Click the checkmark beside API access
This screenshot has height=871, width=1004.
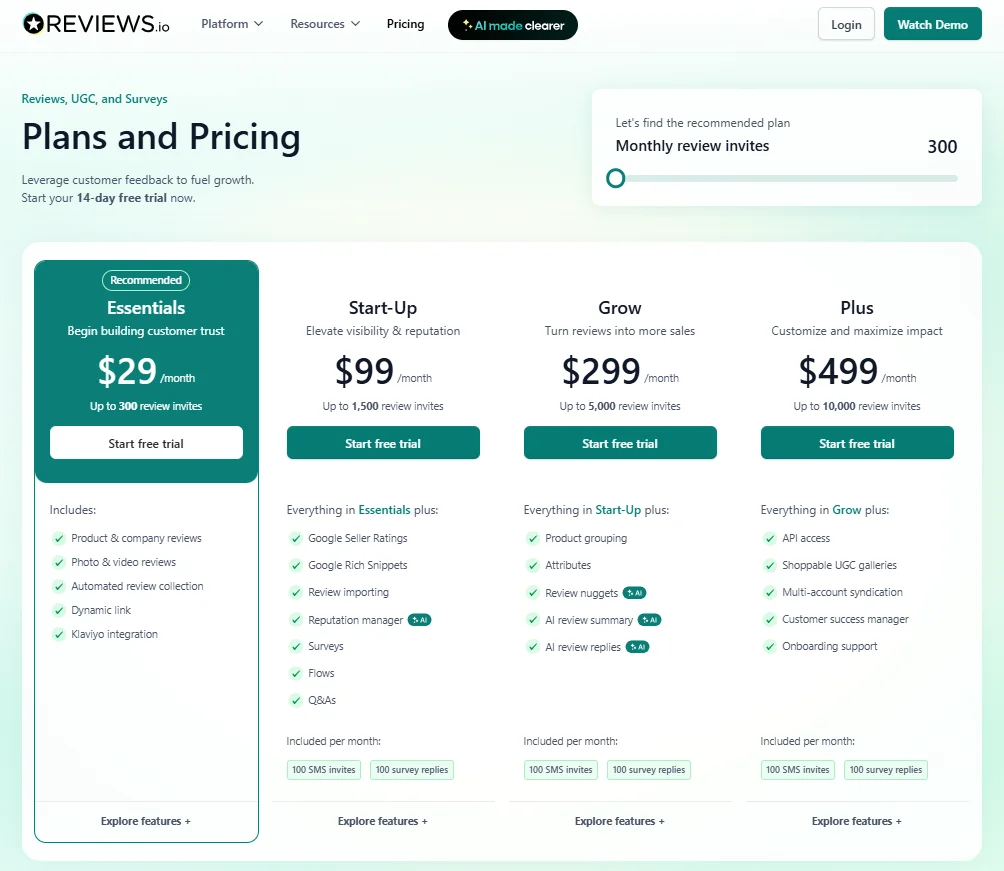pos(770,538)
